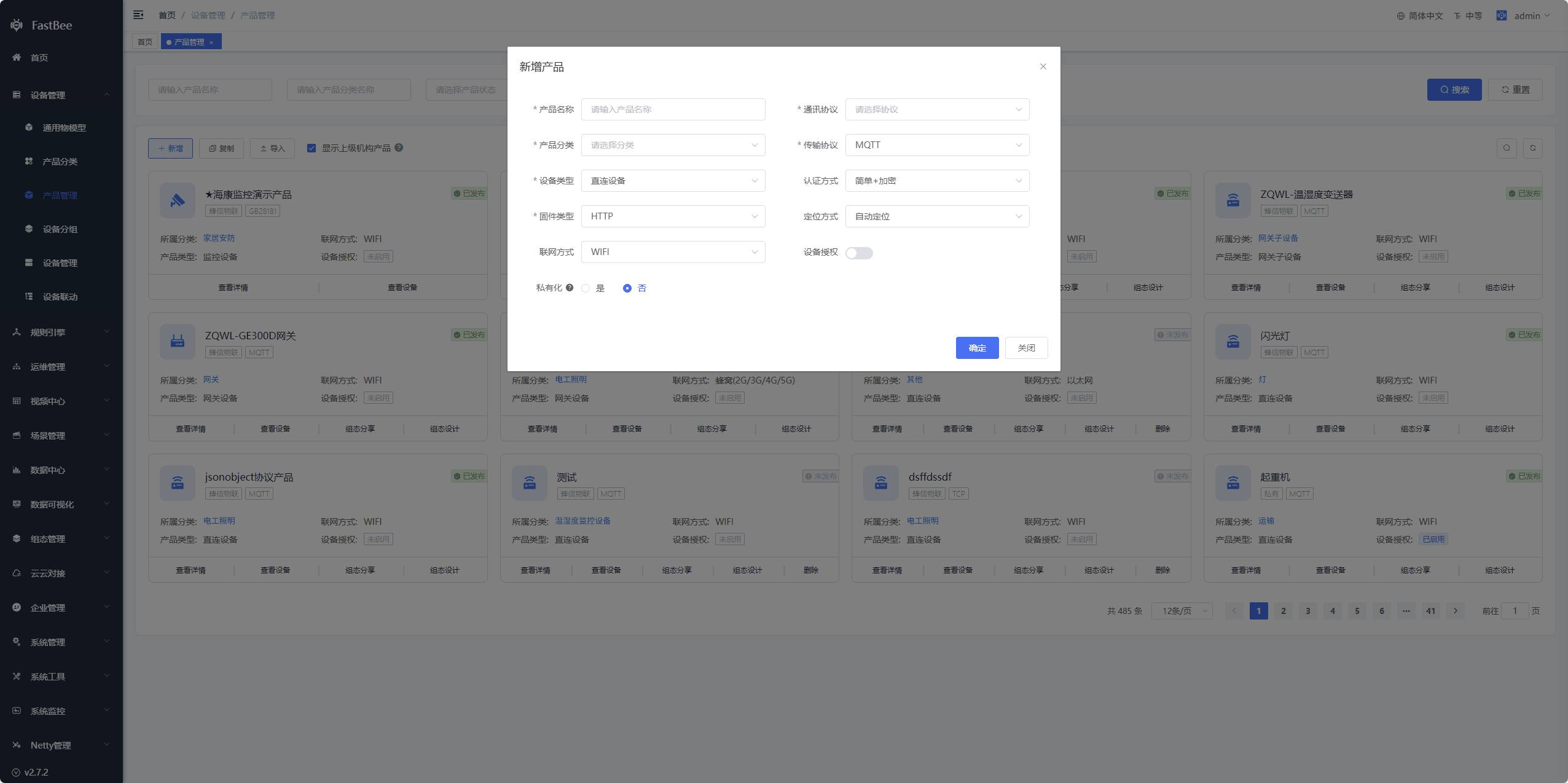Click the 确定 button

pos(977,348)
